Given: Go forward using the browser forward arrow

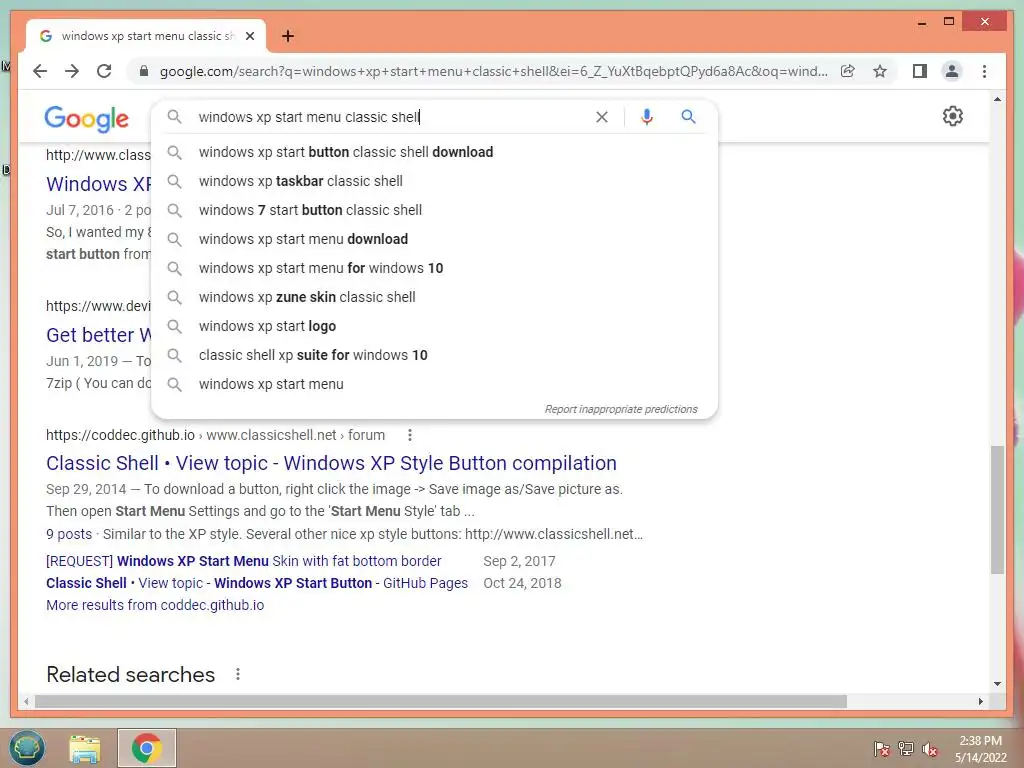Looking at the screenshot, I should (72, 71).
